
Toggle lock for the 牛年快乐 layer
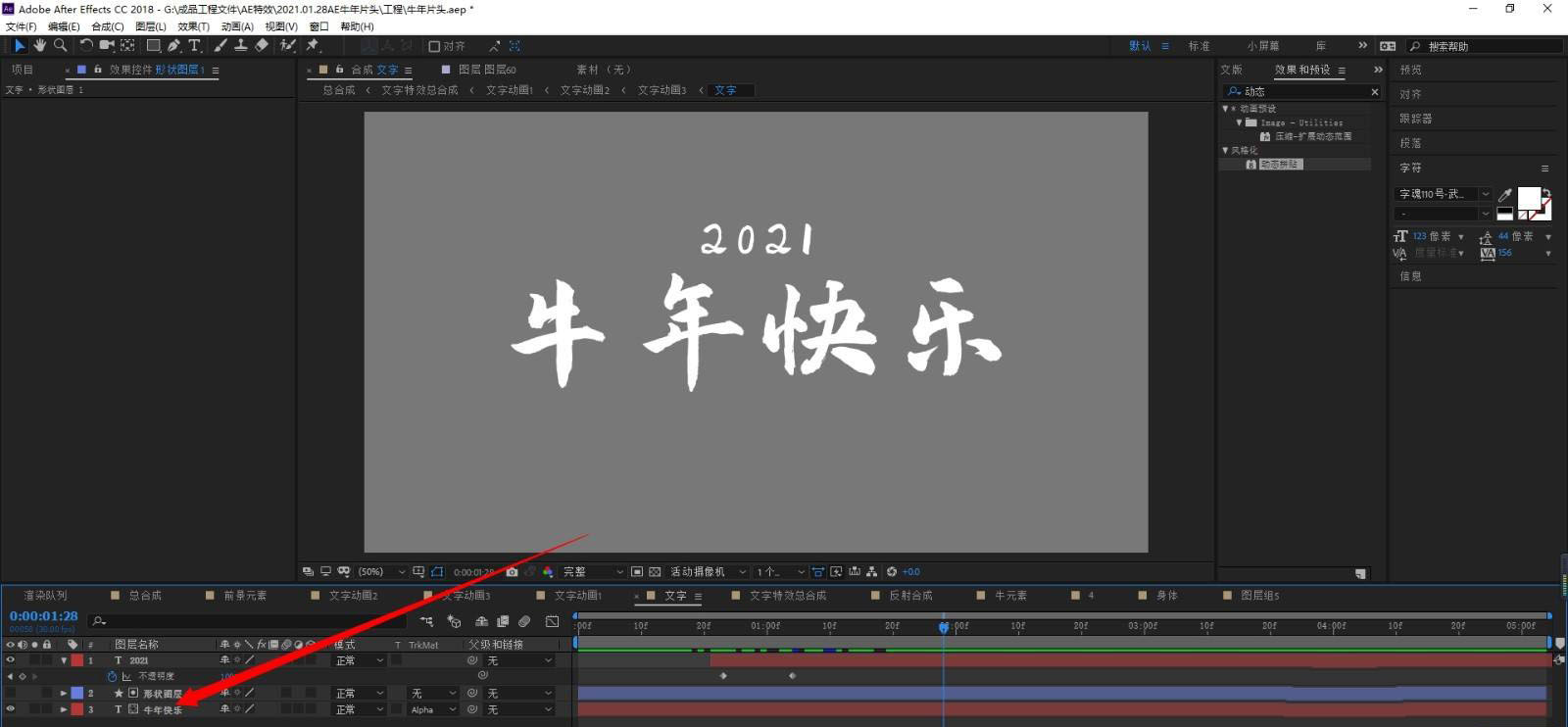tap(46, 709)
